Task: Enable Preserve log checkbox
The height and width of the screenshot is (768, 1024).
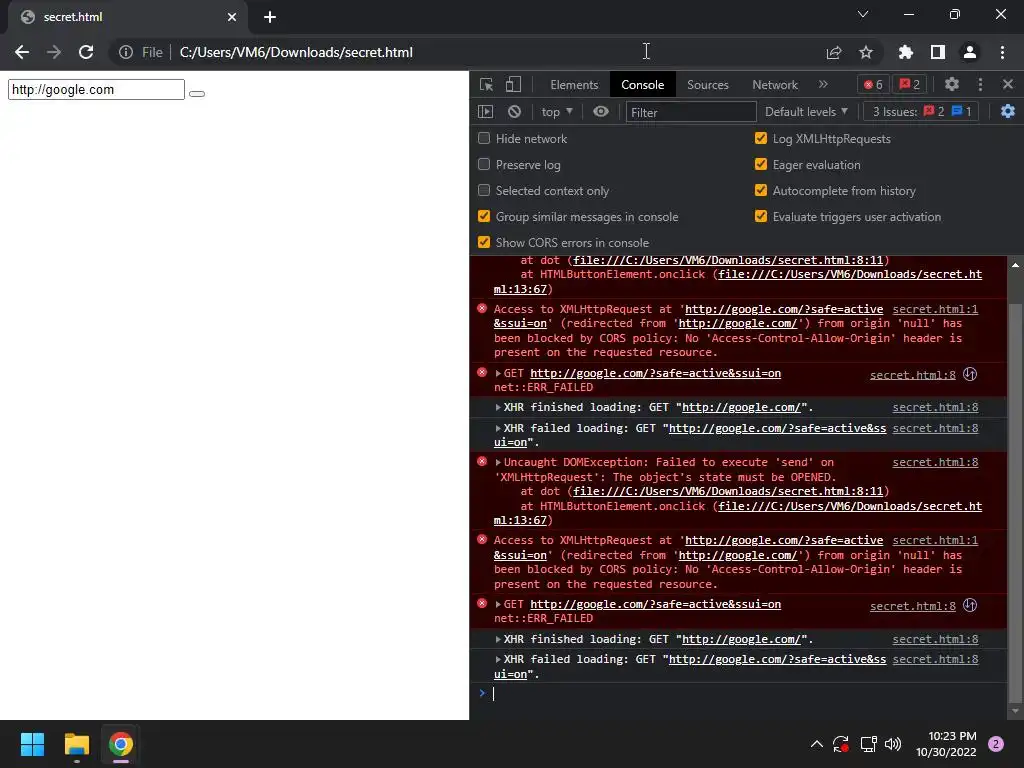Action: [x=484, y=165]
